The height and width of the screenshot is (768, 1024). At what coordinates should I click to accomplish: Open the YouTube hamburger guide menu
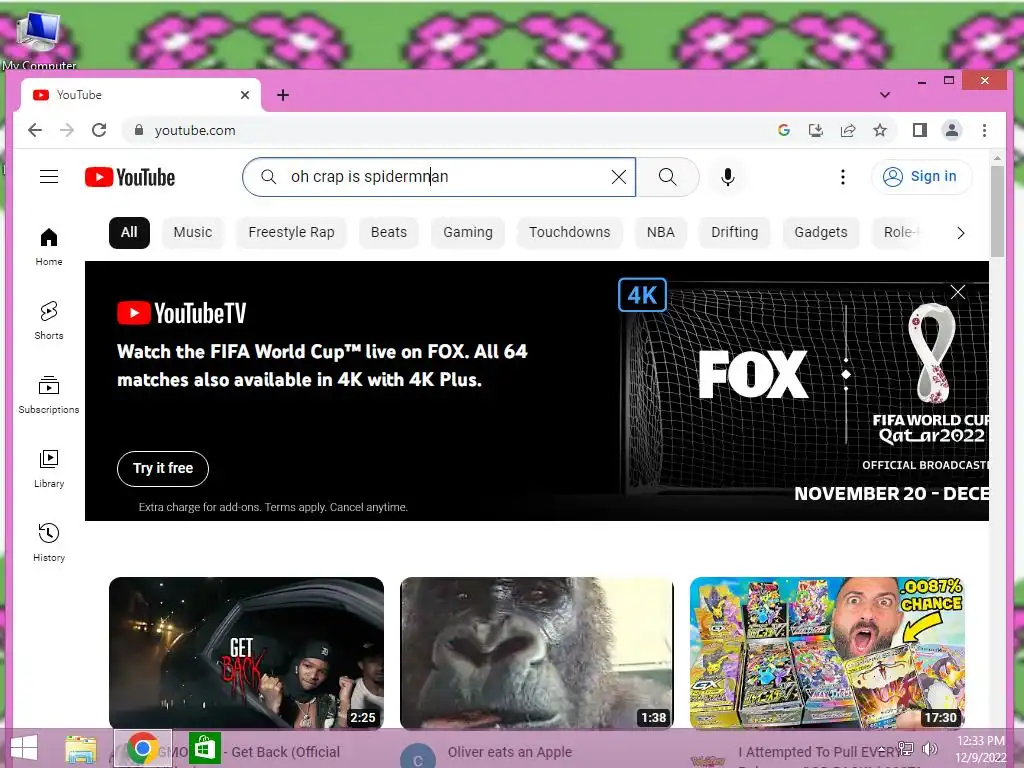point(49,177)
